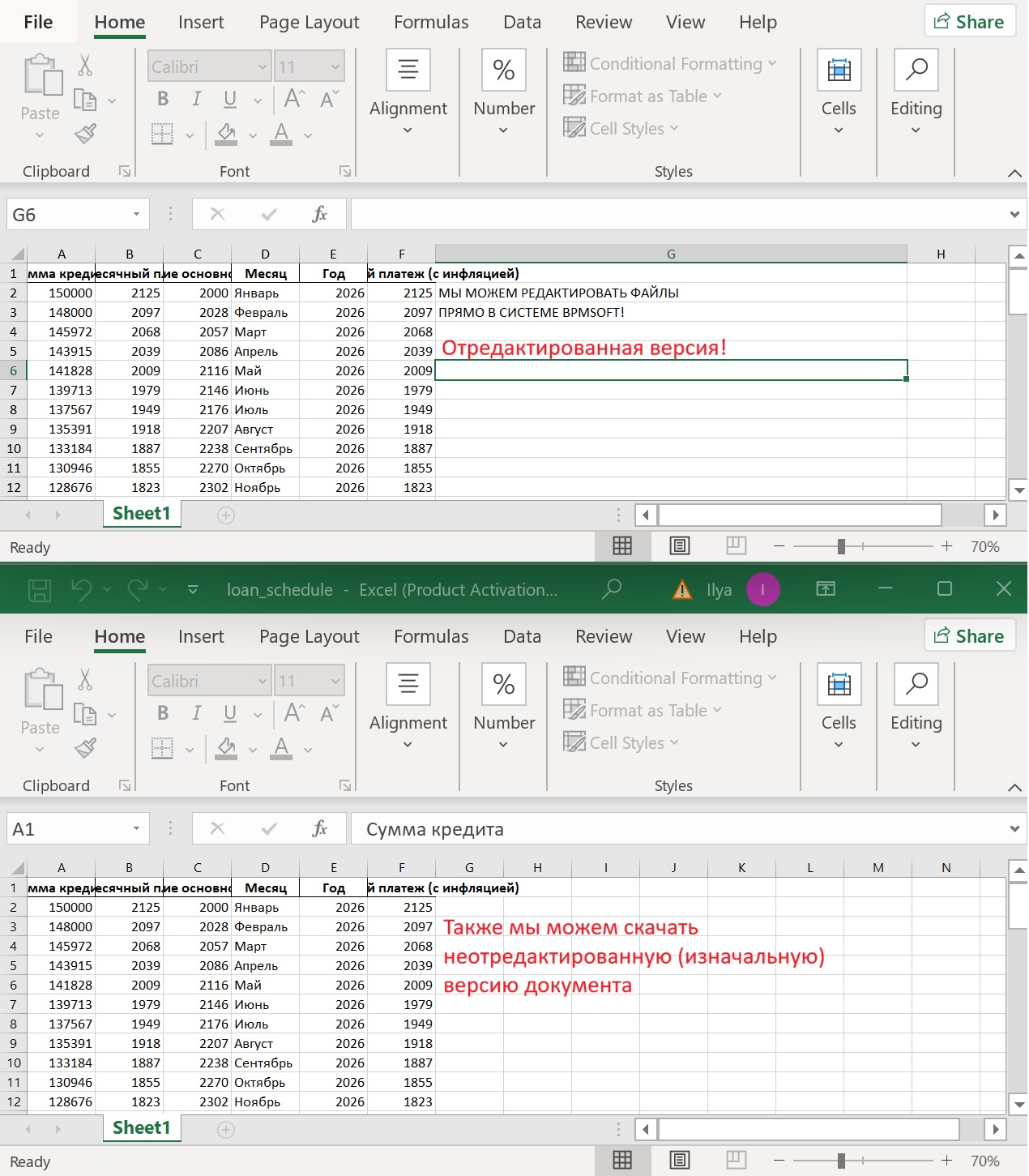The image size is (1029, 1176).
Task: Click the Product Activation warning icon
Action: pyautogui.click(x=682, y=590)
